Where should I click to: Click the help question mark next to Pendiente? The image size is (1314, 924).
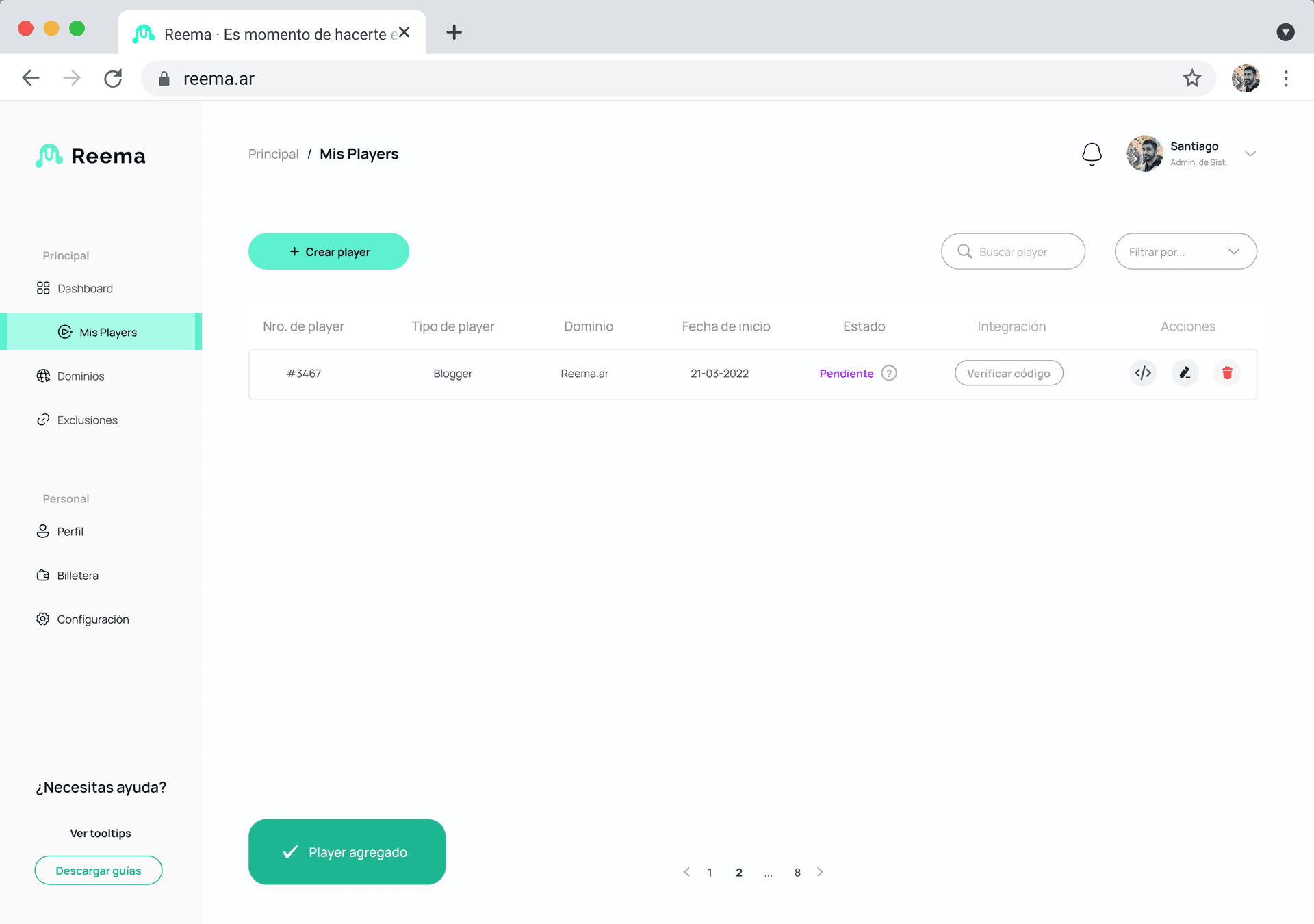tap(889, 373)
